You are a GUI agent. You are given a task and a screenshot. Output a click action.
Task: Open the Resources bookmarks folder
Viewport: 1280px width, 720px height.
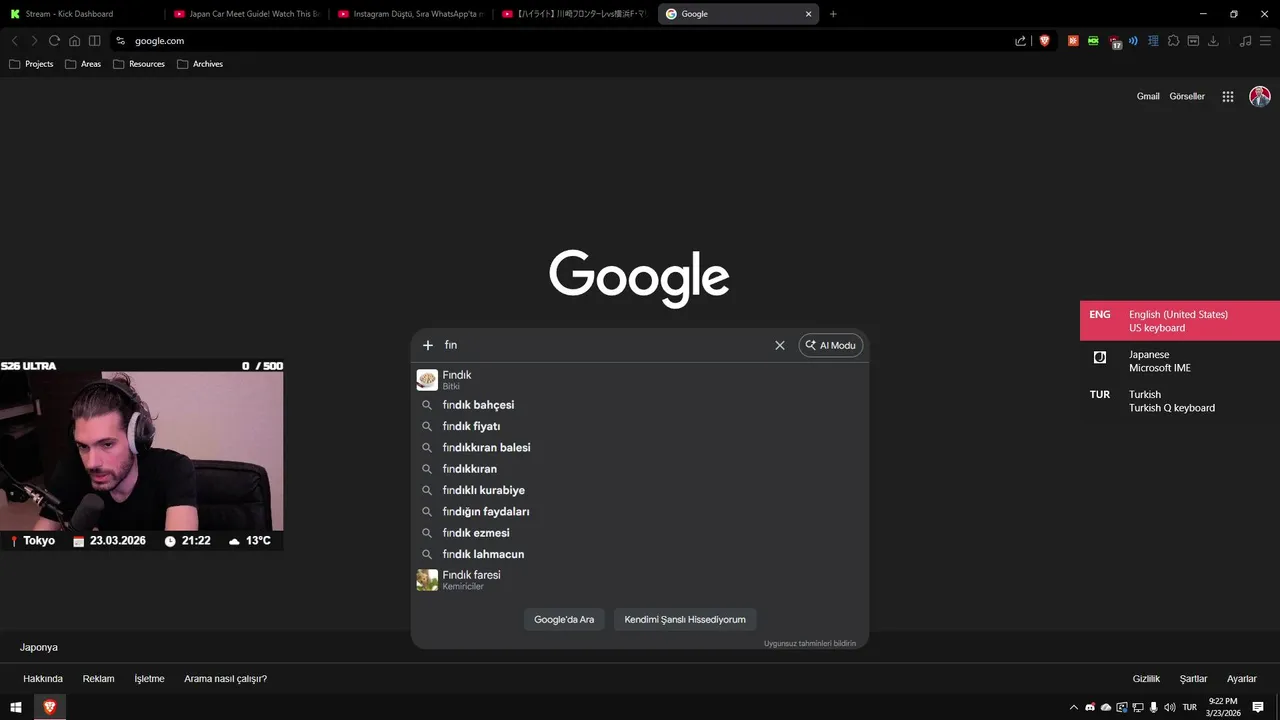click(139, 64)
